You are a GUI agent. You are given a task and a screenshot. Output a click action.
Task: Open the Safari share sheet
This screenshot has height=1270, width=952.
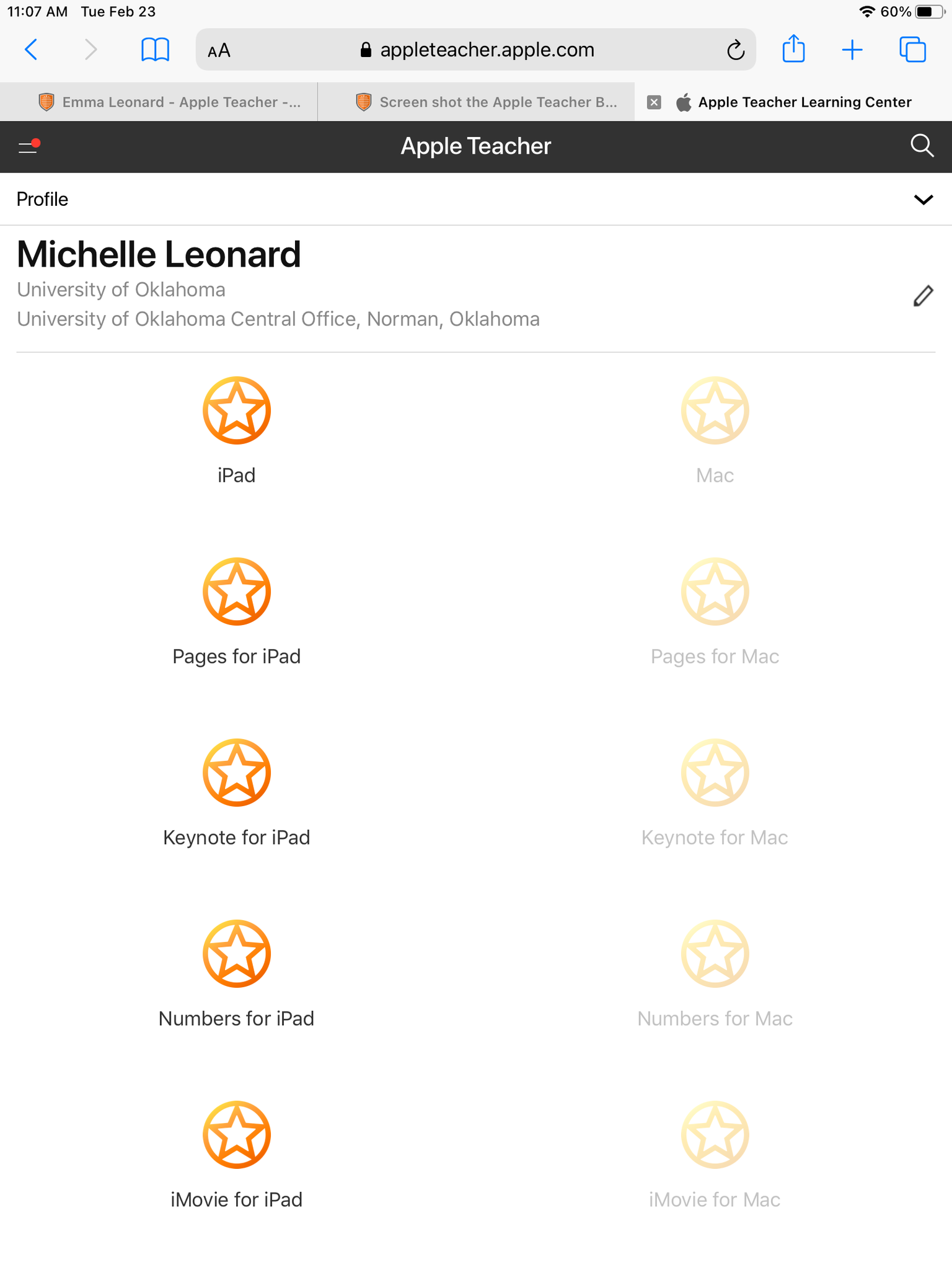(x=793, y=49)
